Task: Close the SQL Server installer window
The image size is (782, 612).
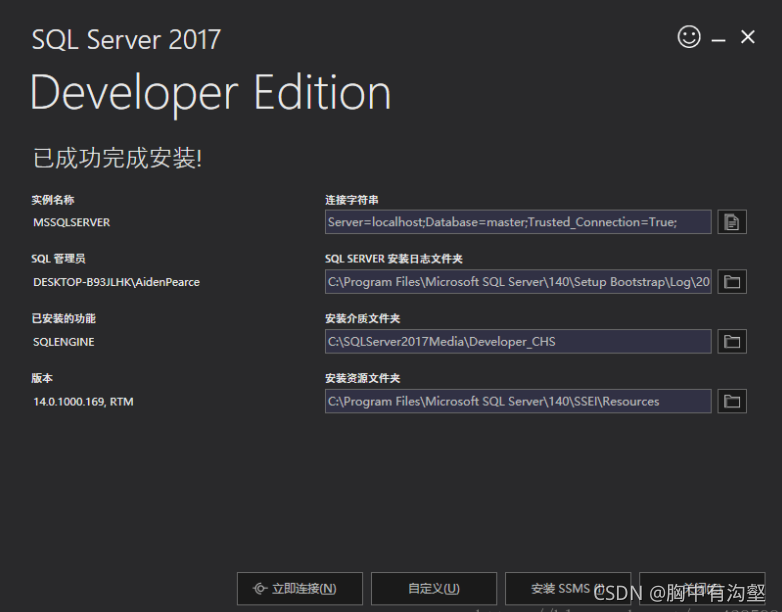Action: [x=748, y=37]
